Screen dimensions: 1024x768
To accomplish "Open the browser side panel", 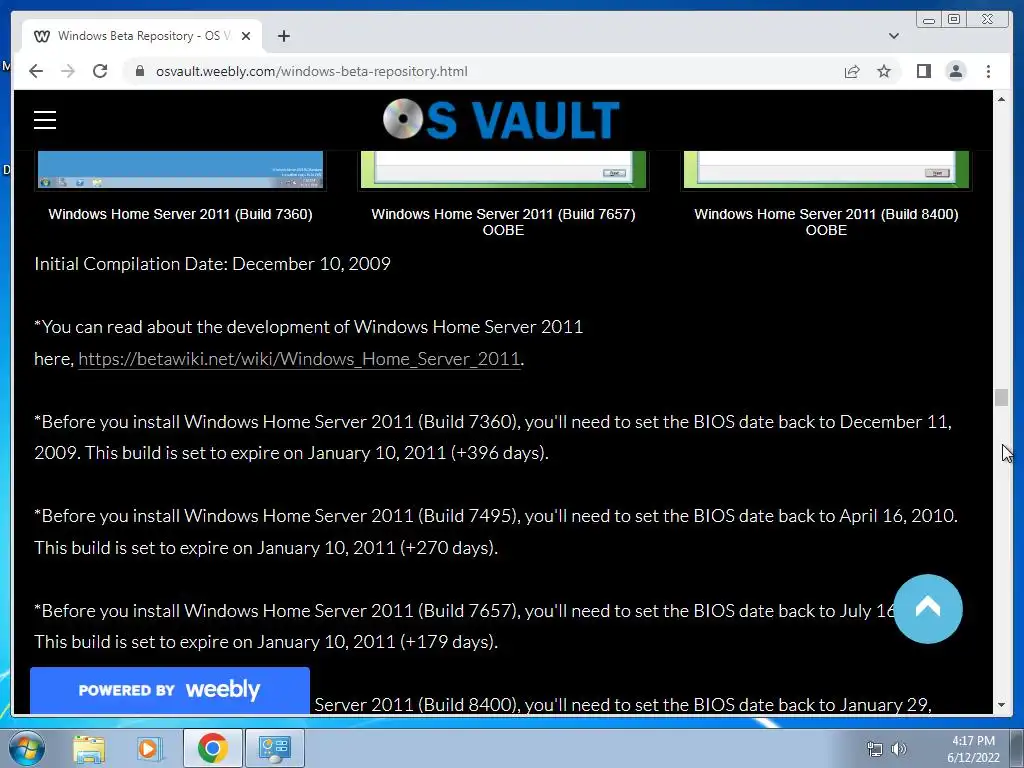I will 923,71.
